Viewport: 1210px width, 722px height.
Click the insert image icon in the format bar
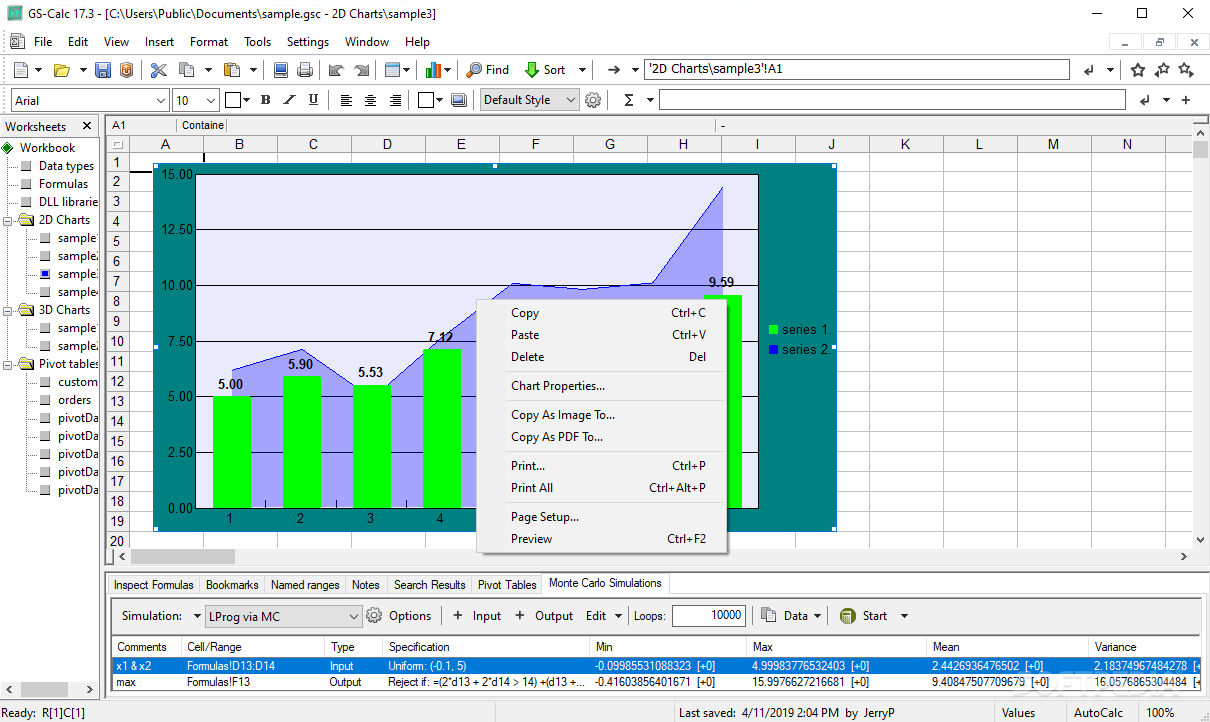[459, 100]
